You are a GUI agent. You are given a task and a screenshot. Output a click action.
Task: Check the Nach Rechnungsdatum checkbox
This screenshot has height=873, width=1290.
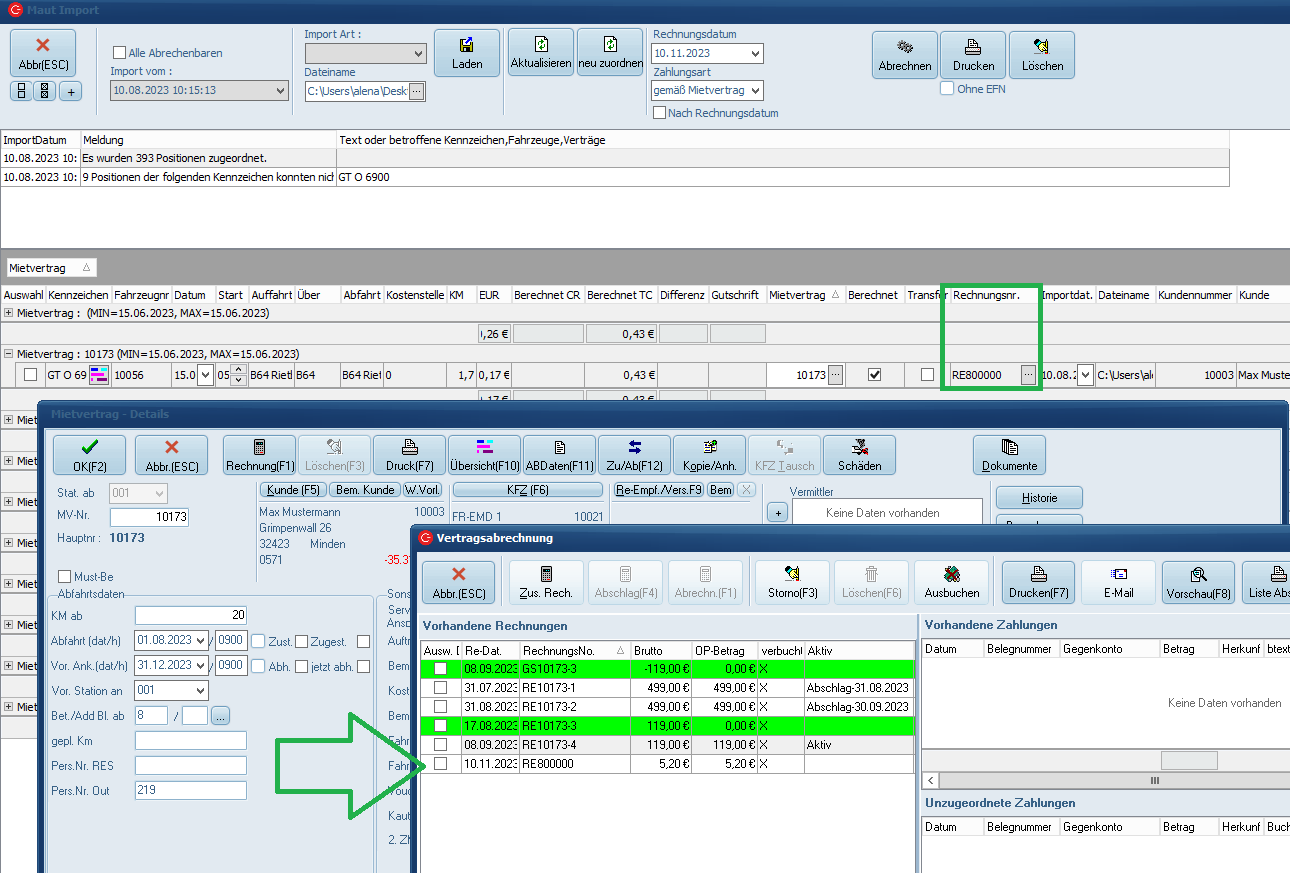[x=660, y=113]
